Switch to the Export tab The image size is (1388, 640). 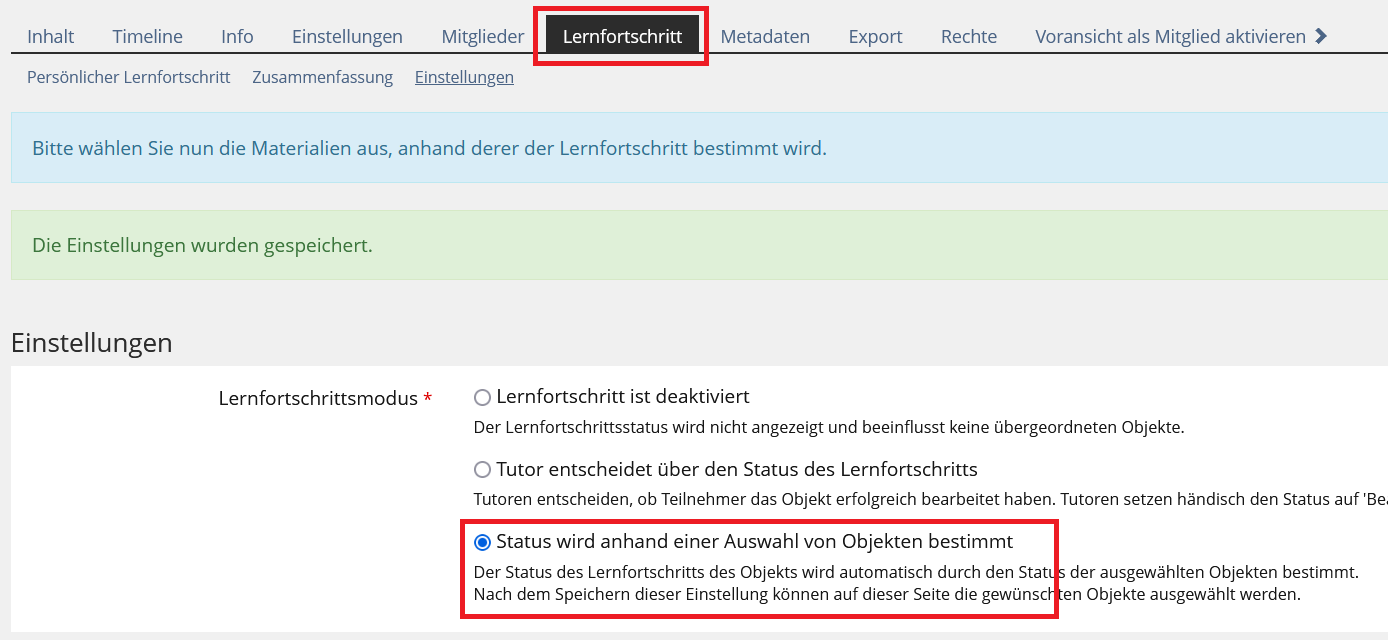(875, 37)
